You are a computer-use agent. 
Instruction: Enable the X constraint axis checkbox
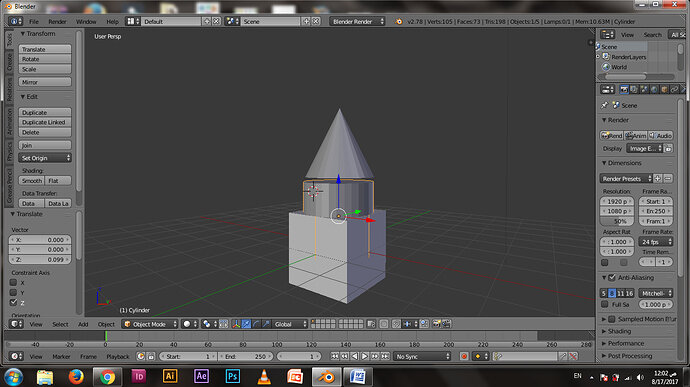(x=13, y=283)
